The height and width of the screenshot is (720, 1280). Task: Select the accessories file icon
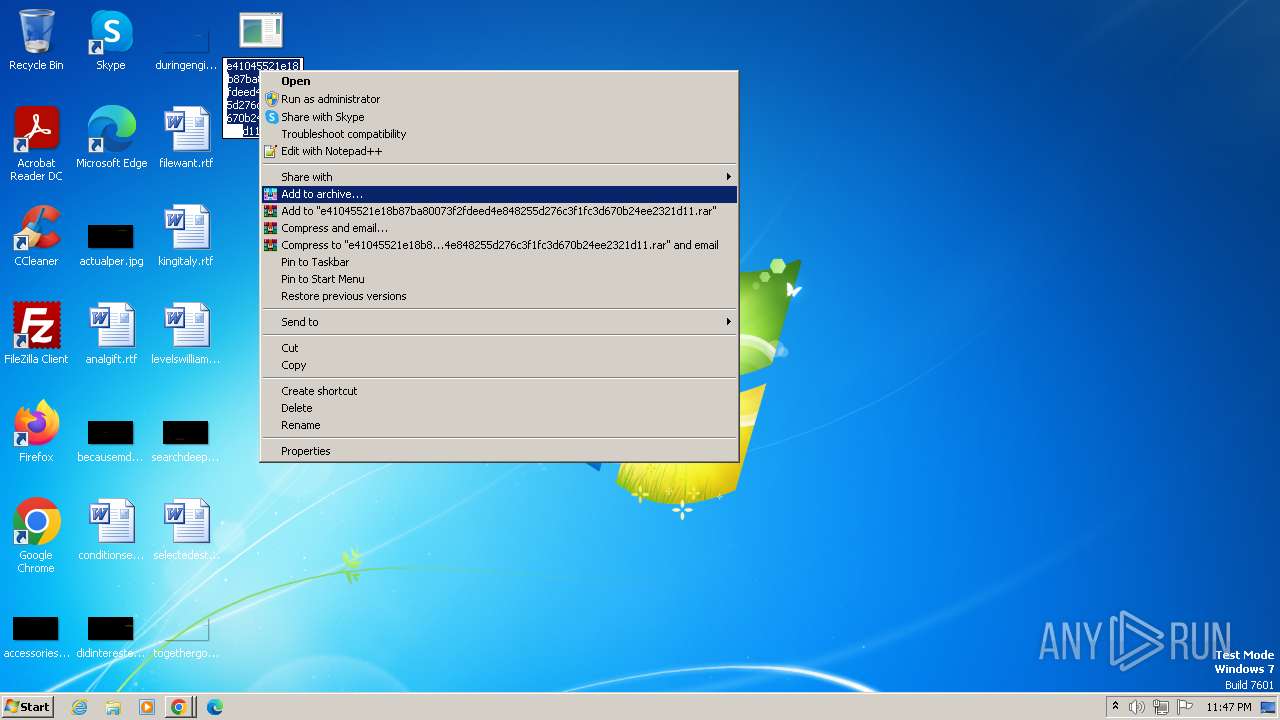(x=36, y=637)
